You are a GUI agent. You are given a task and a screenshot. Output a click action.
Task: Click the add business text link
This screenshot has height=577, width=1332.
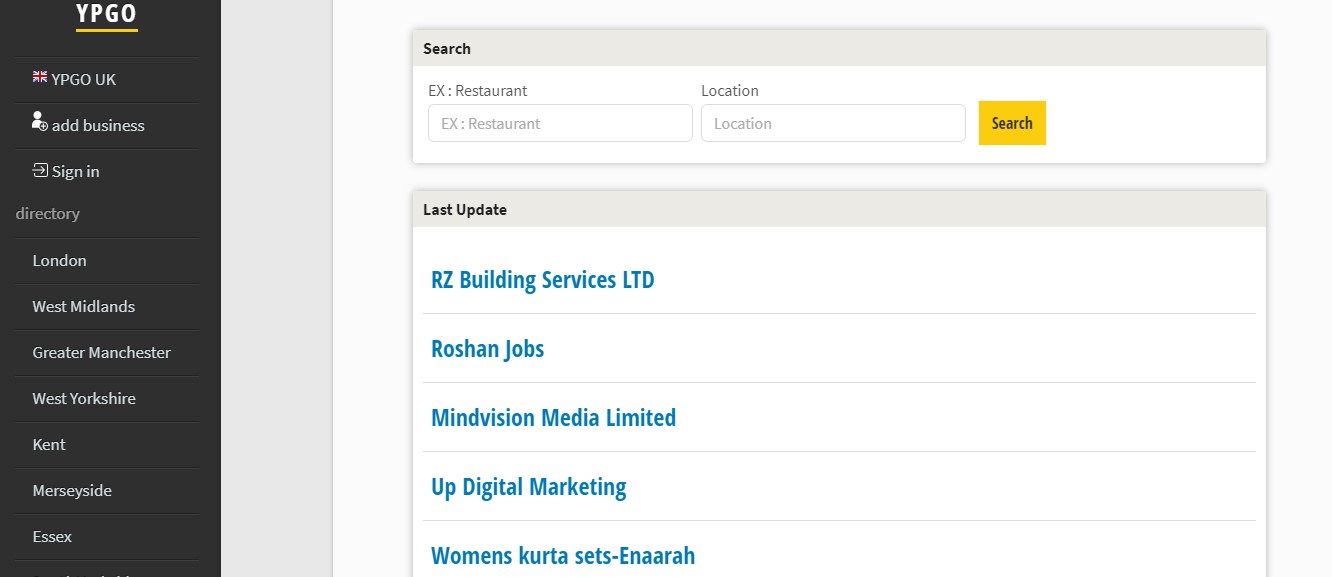click(x=98, y=125)
